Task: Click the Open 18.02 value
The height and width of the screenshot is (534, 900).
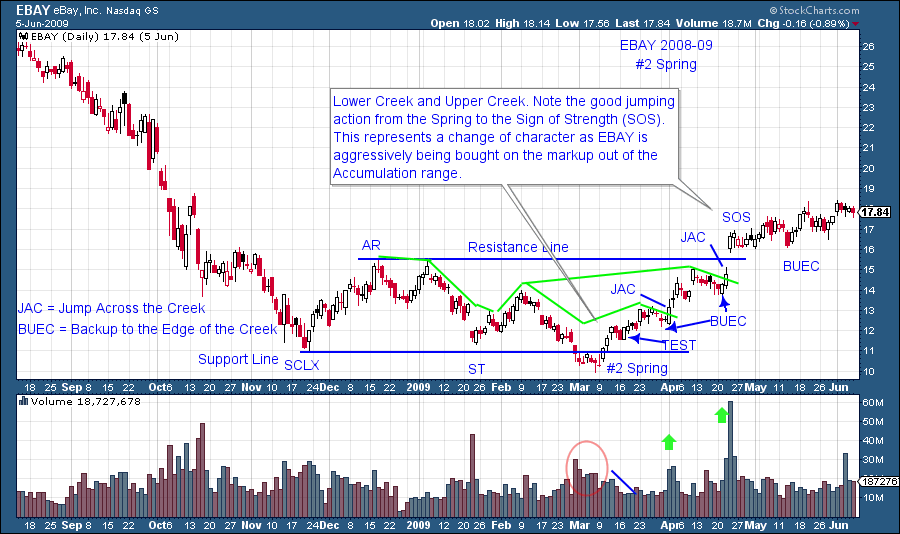Action: point(460,24)
